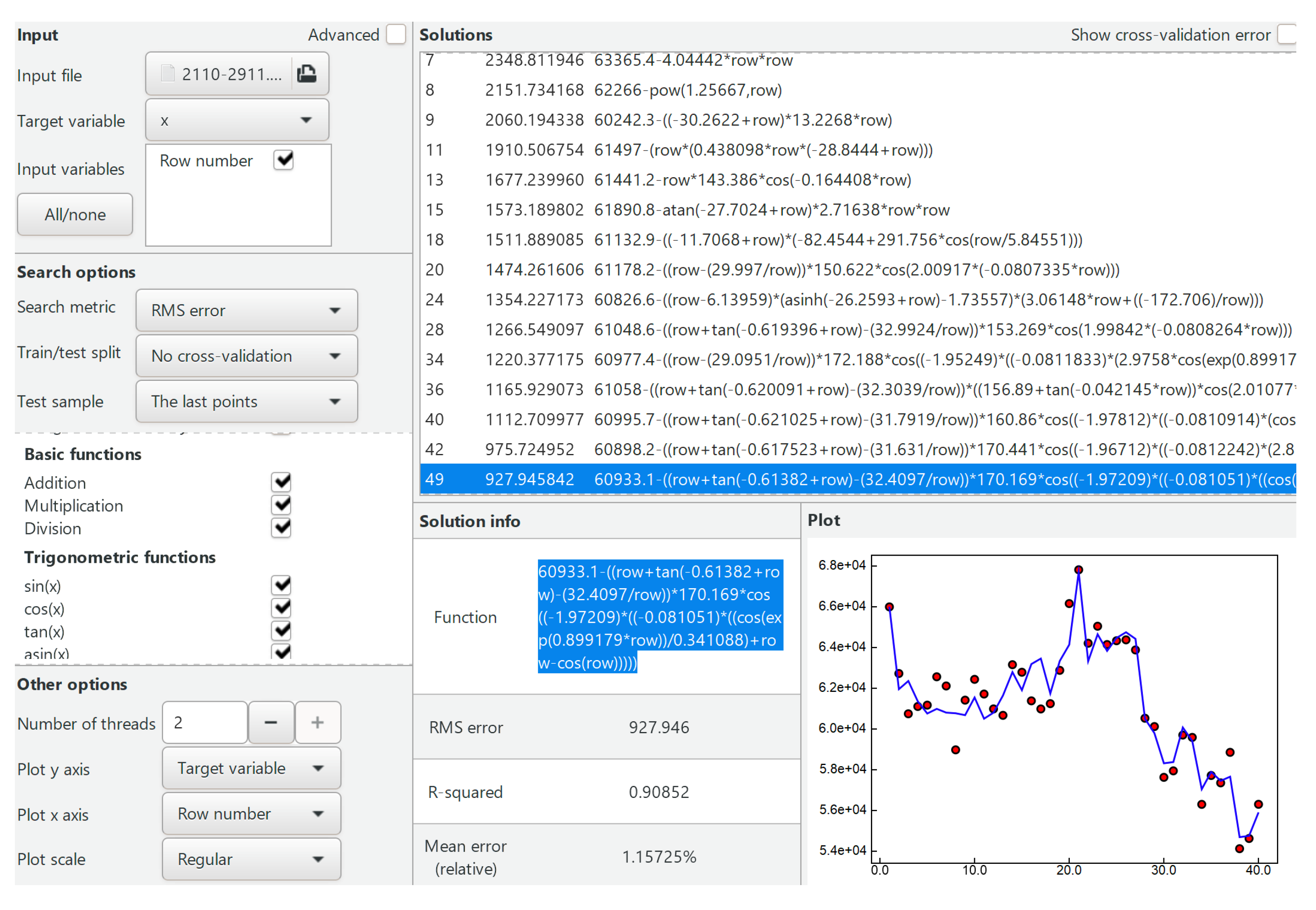Image resolution: width=1316 pixels, height=910 pixels.
Task: Click the highlighted function text in Solution info
Action: point(660,617)
